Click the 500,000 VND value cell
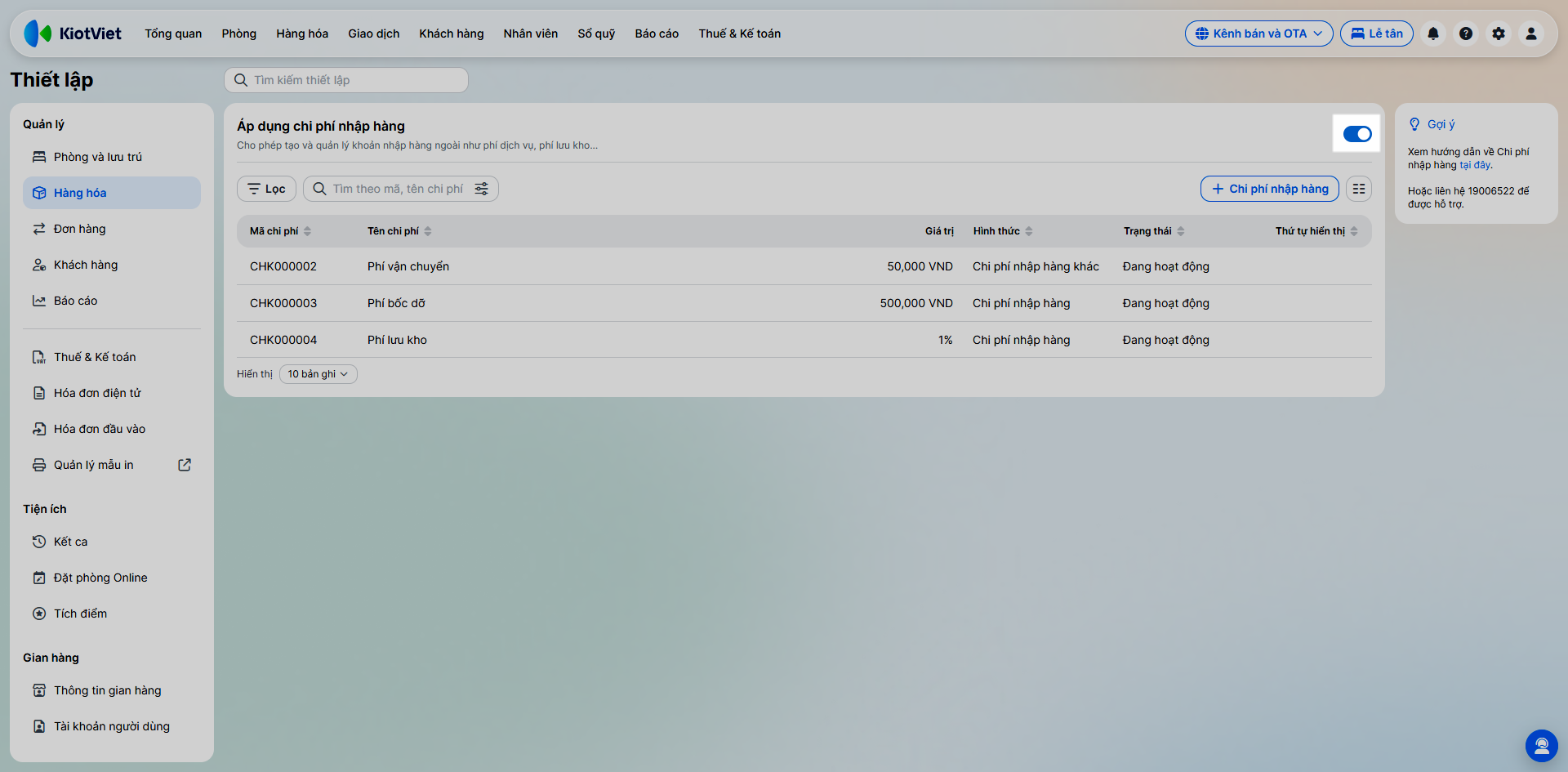This screenshot has width=1568, height=772. [916, 303]
